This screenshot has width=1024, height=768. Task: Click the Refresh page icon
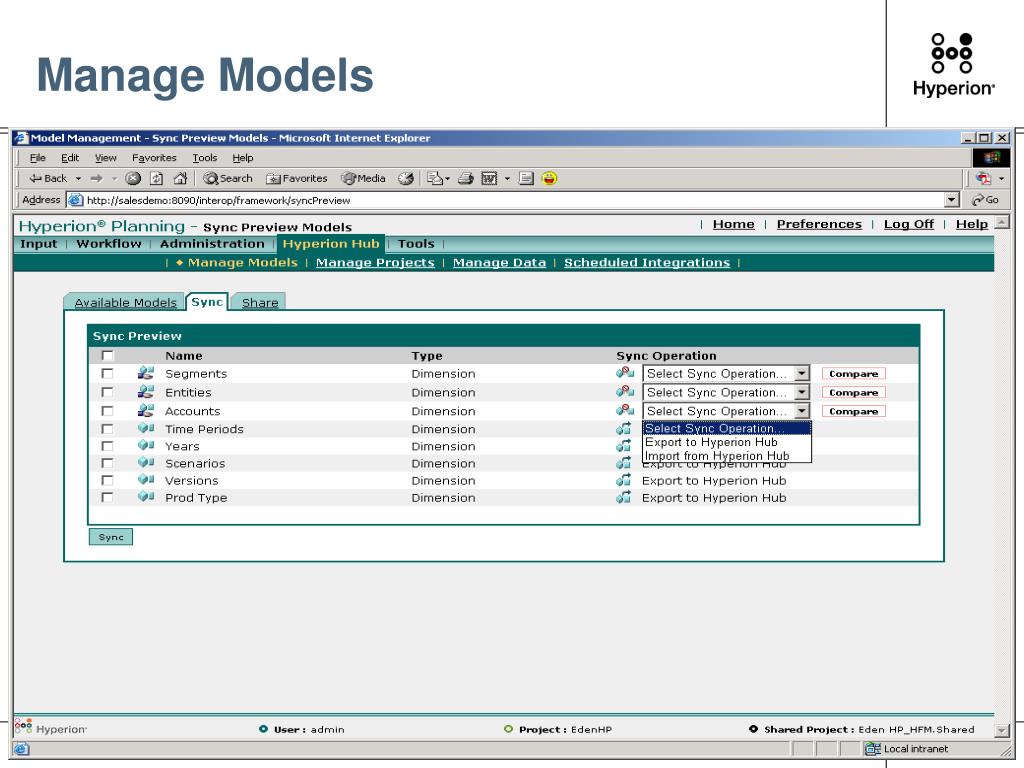pos(157,178)
